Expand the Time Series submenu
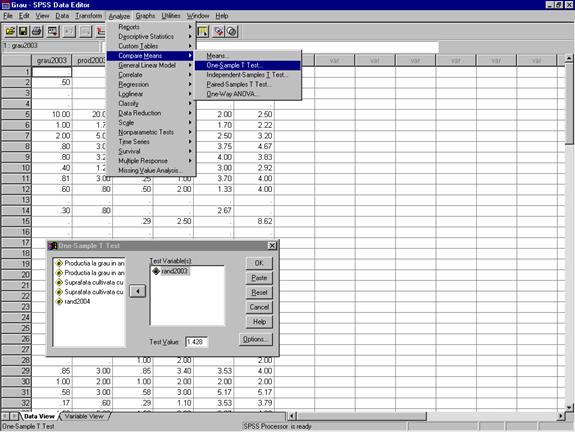 (151, 142)
